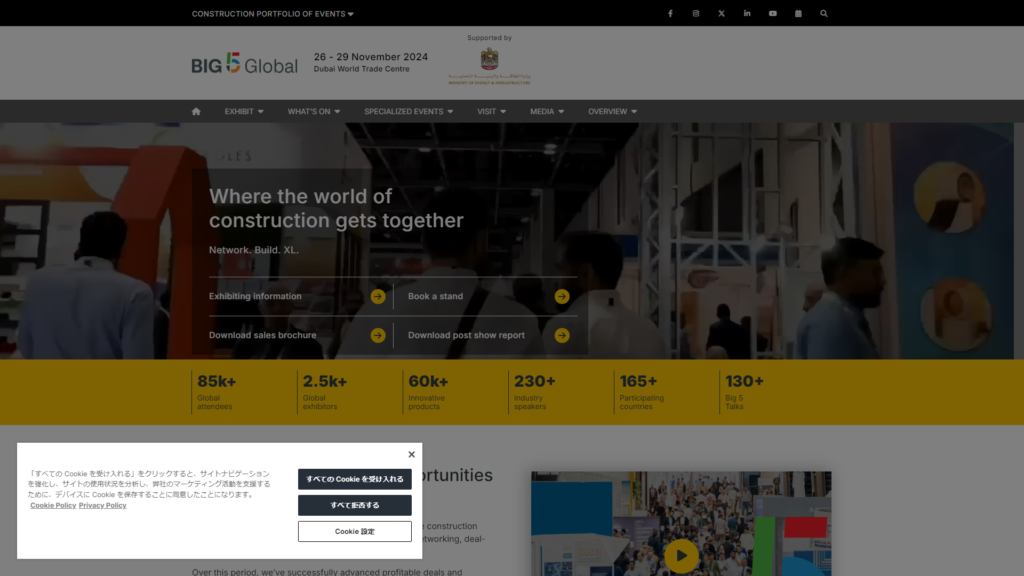Open the Visit menu
The width and height of the screenshot is (1024, 576).
pos(491,112)
